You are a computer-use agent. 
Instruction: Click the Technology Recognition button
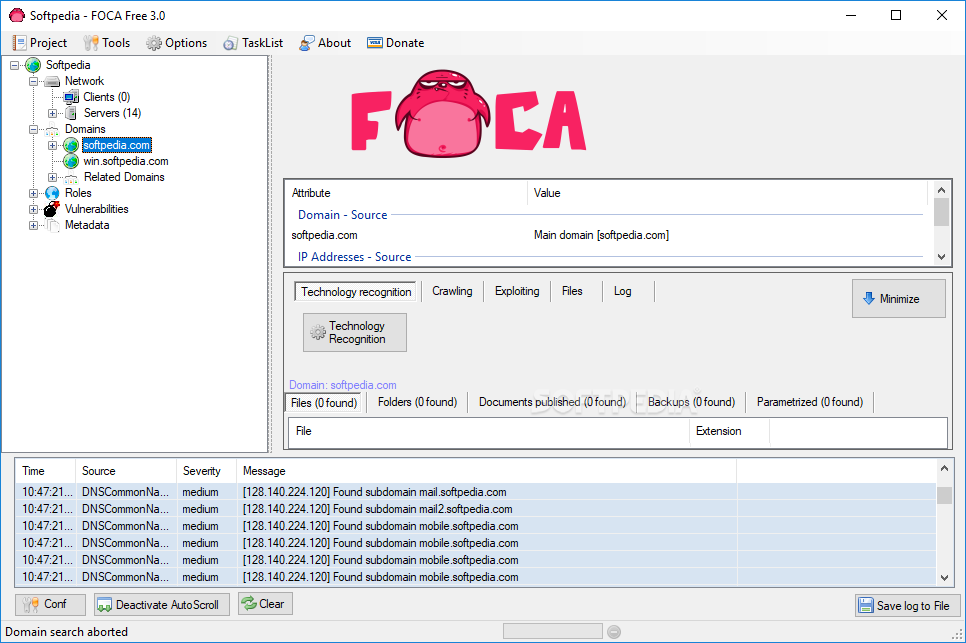coord(355,333)
